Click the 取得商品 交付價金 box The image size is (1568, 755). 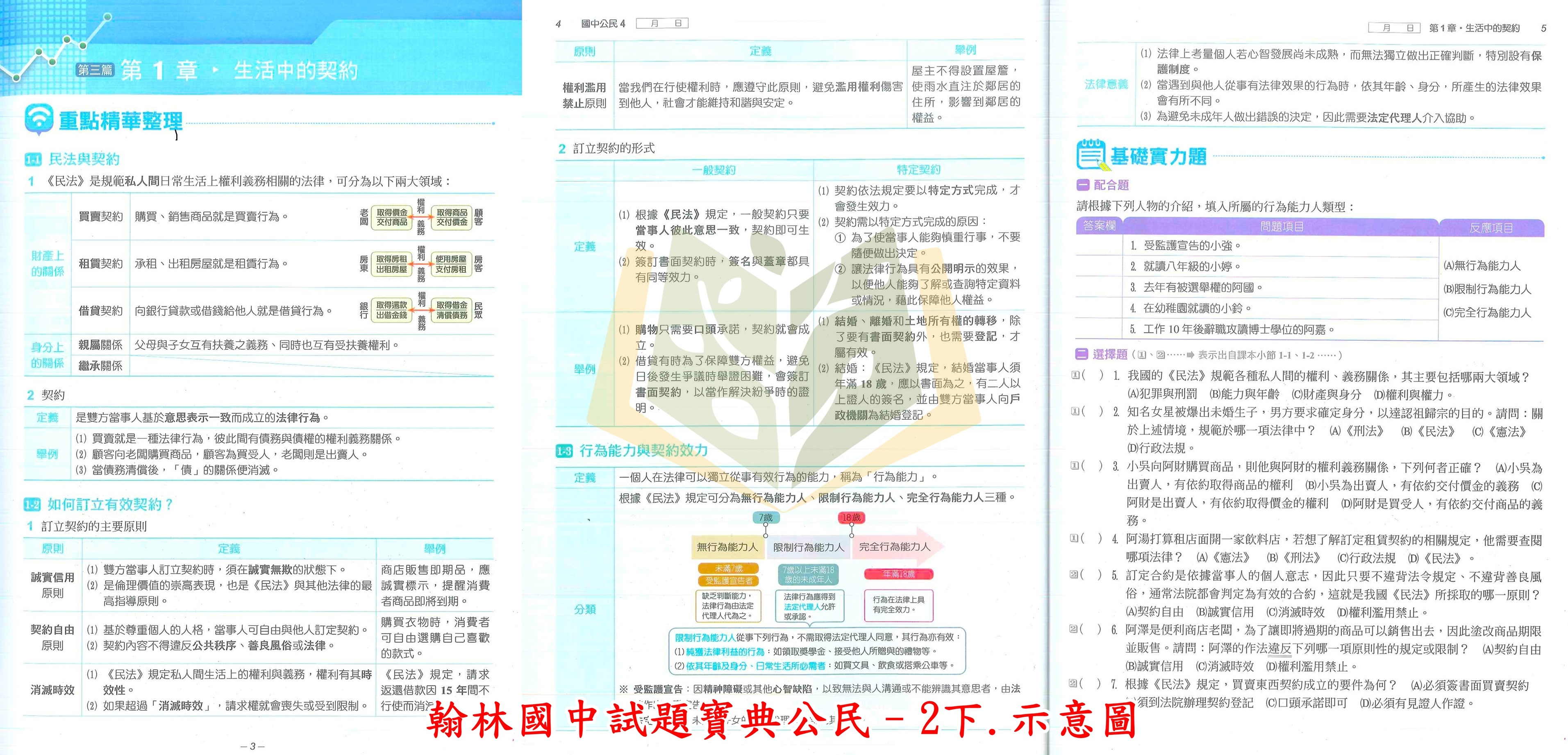[452, 217]
